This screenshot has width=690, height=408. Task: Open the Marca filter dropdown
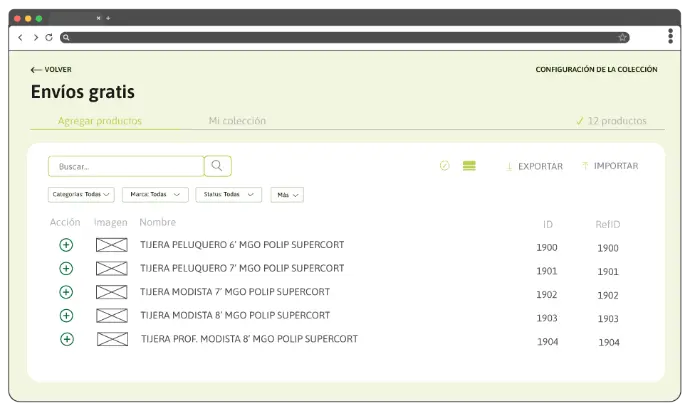[x=155, y=195]
